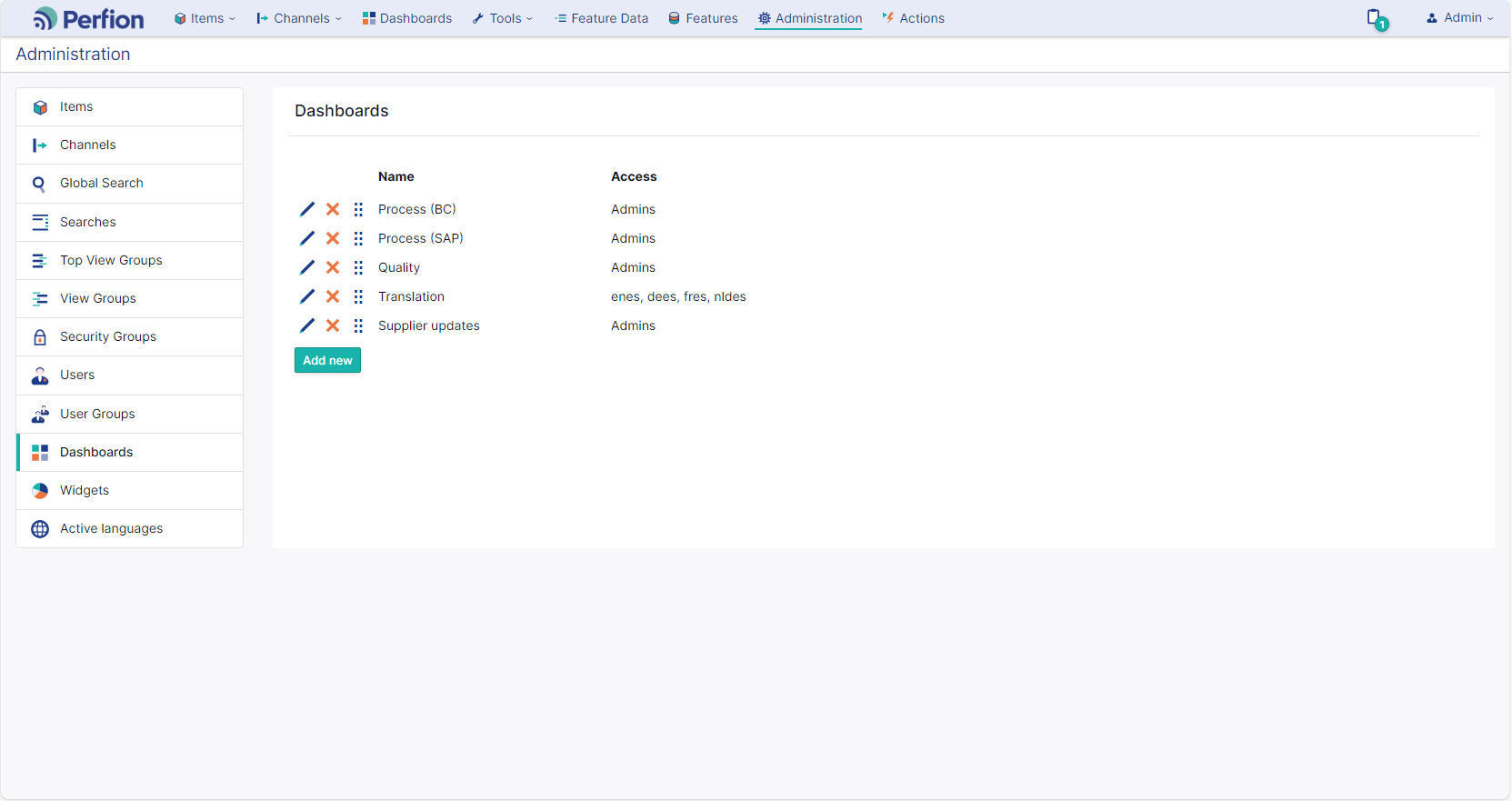Viewport: 1512px width, 801px height.
Task: Open the Admin user dropdown
Action: click(1460, 17)
